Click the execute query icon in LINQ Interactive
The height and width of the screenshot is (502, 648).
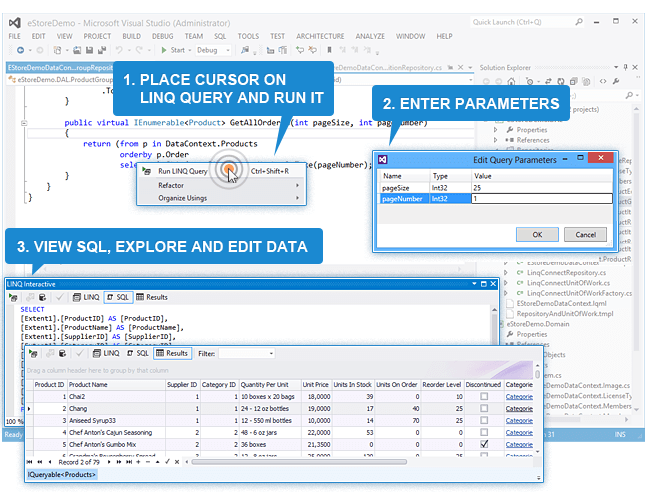pyautogui.click(x=12, y=297)
